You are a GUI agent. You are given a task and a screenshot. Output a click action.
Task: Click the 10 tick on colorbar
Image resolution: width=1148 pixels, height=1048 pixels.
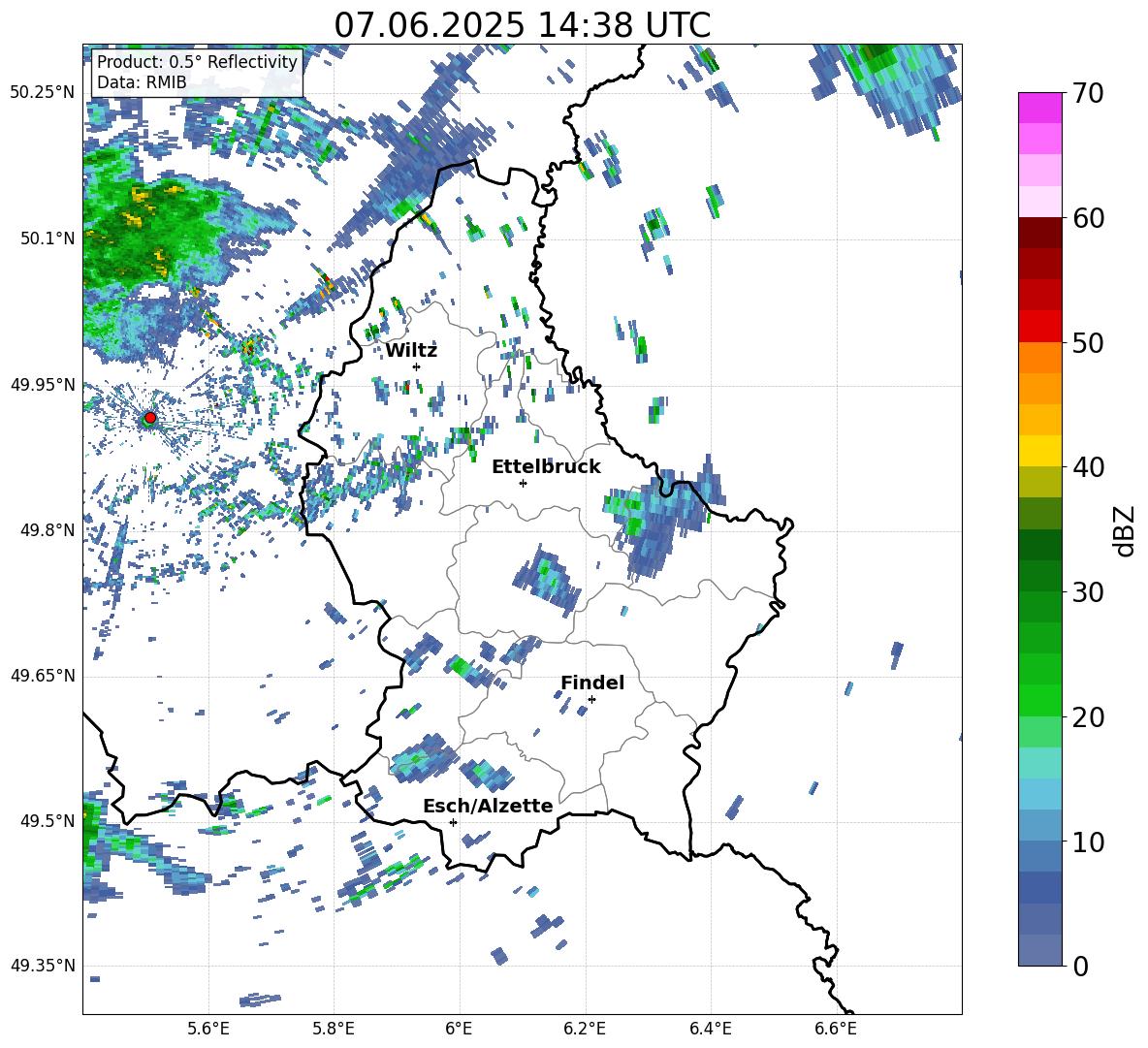(x=1087, y=842)
